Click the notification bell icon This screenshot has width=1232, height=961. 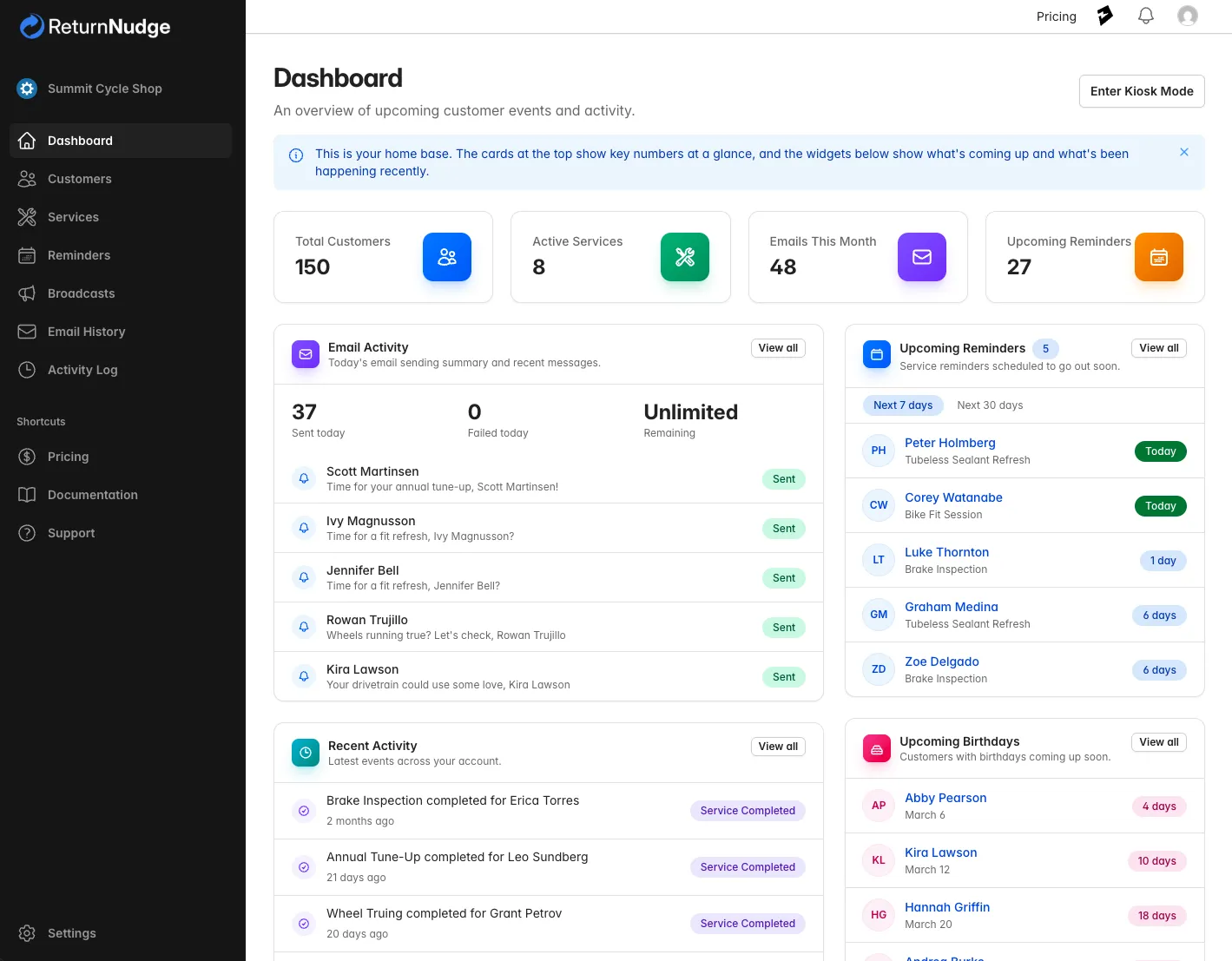click(1145, 16)
